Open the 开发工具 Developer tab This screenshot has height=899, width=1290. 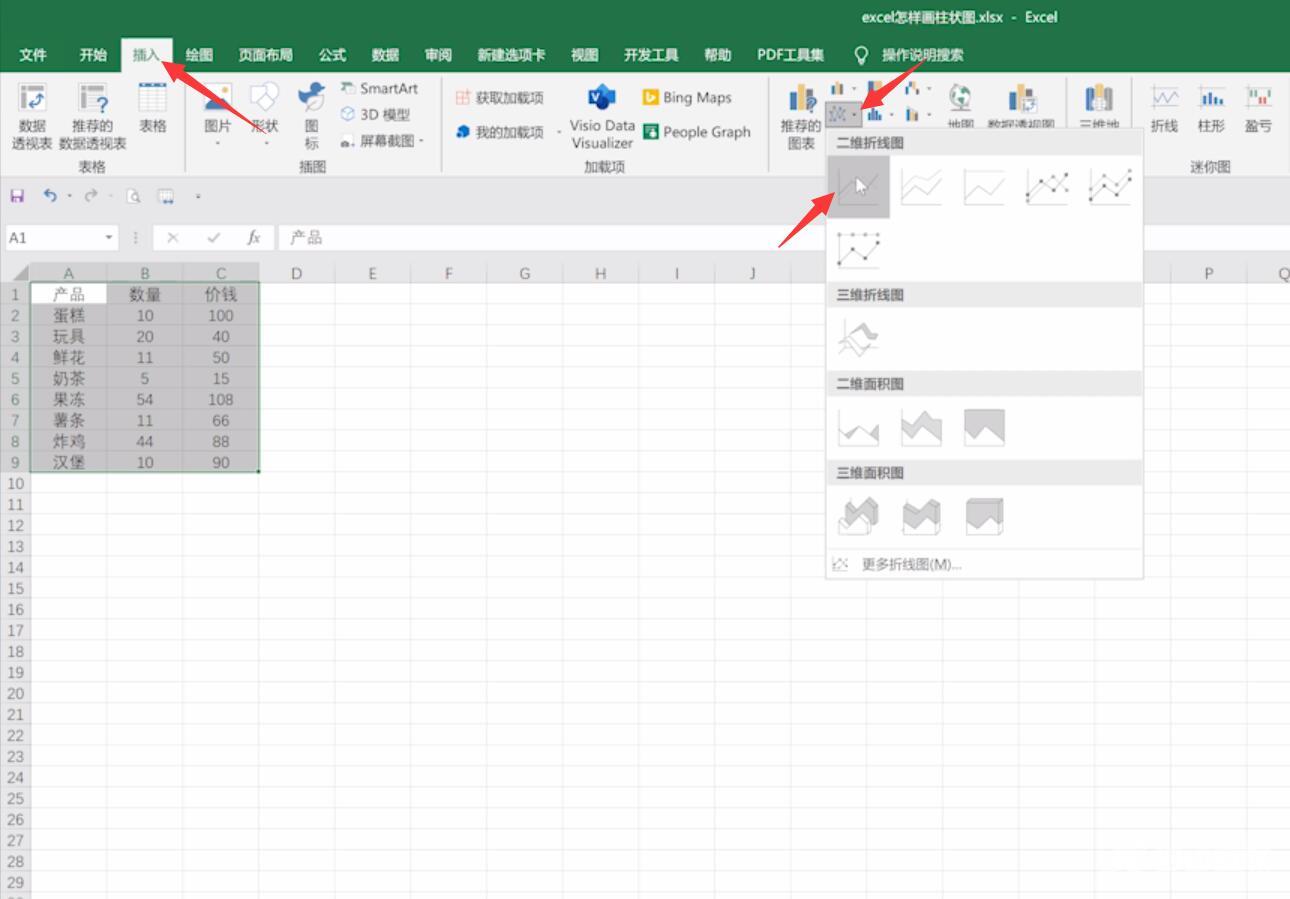tap(651, 55)
